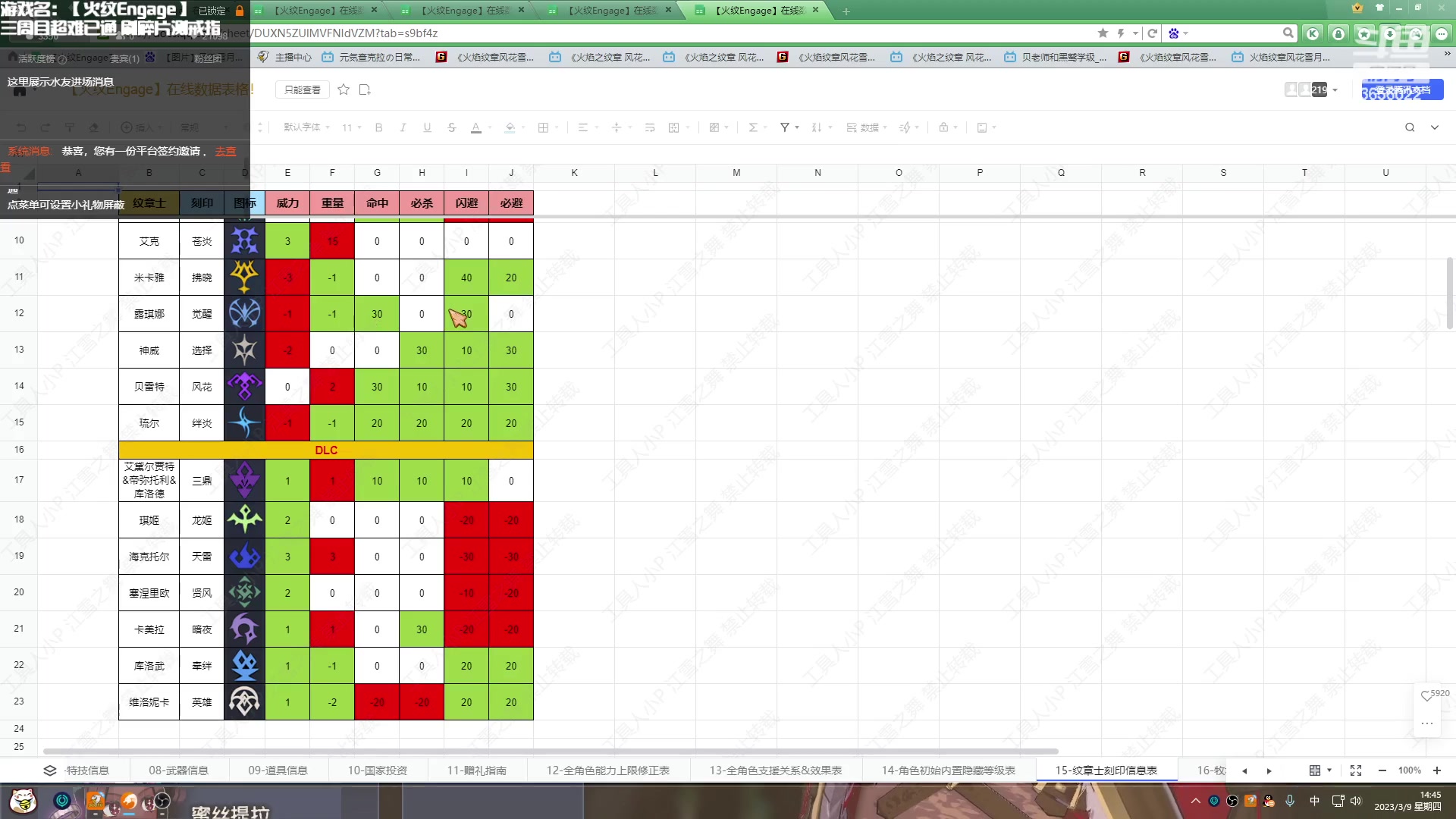The width and height of the screenshot is (1456, 819).
Task: Click the vertical align icon
Action: click(616, 127)
